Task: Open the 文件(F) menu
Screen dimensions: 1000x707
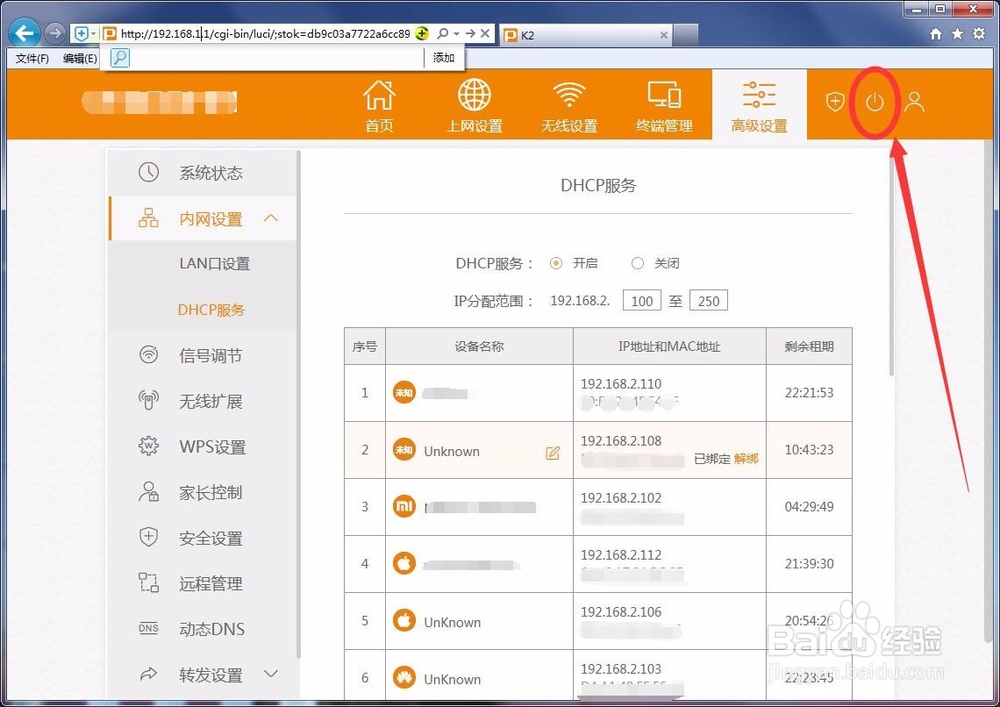Action: point(34,58)
